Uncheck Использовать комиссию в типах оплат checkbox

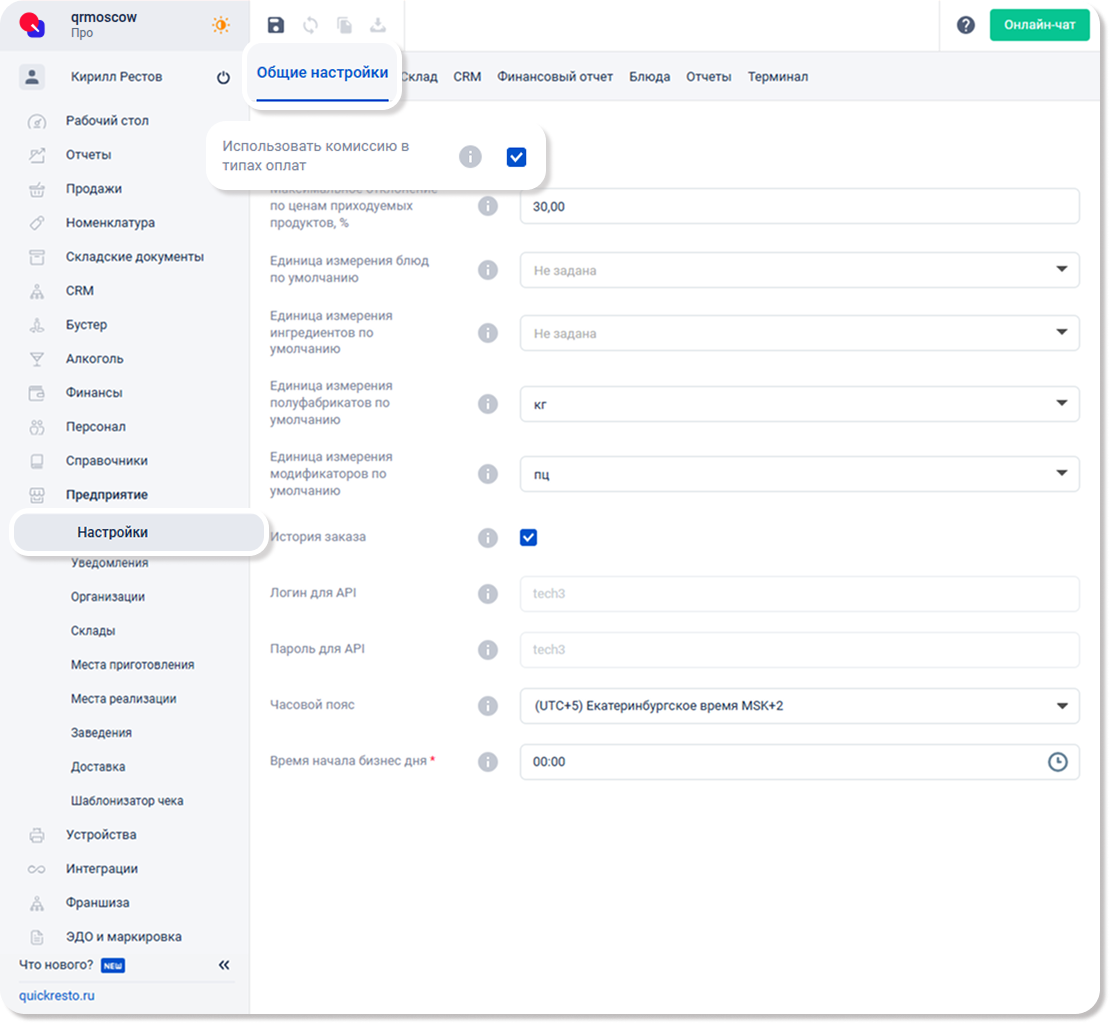pos(516,157)
